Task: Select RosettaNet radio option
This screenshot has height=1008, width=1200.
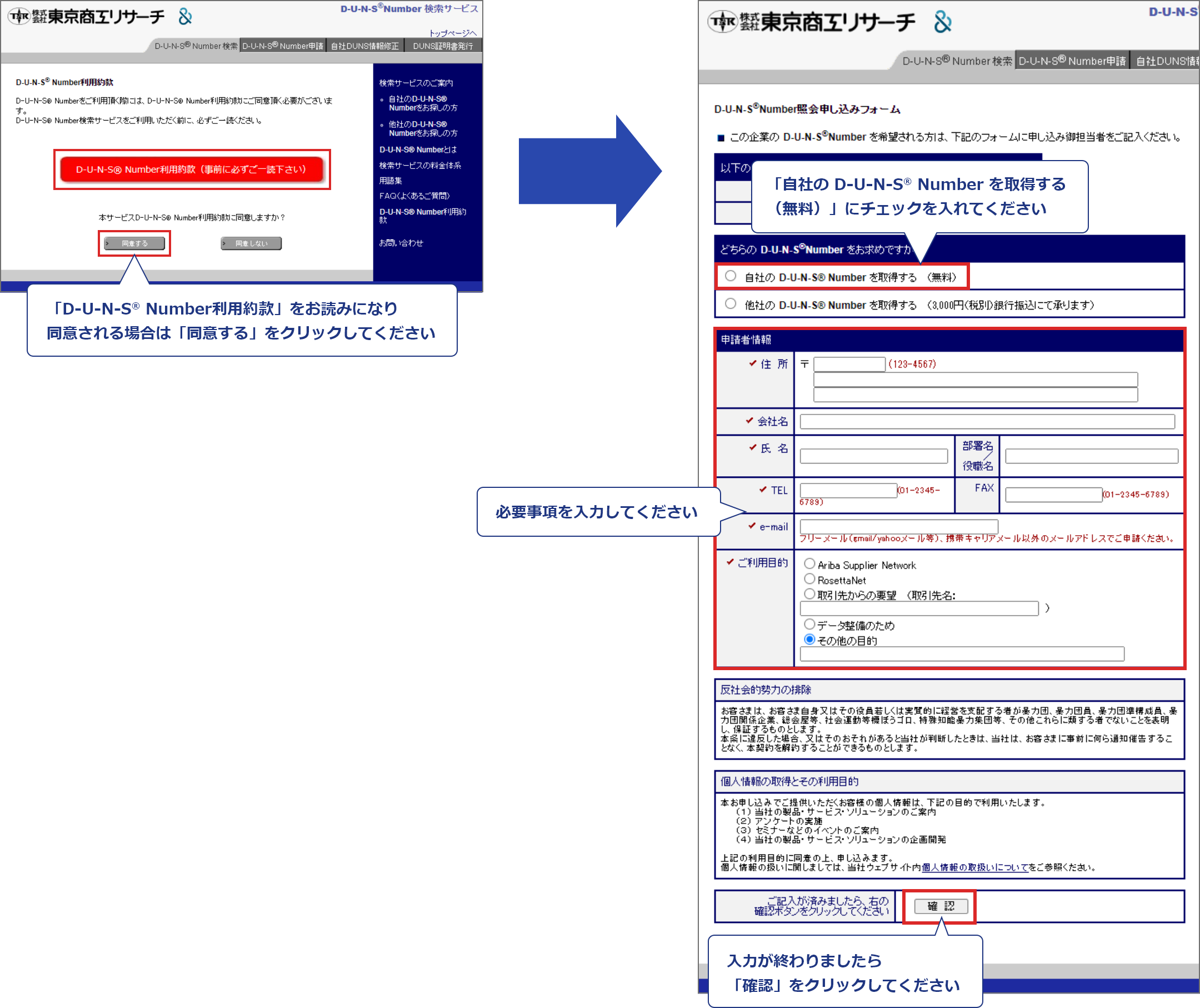Action: [809, 579]
